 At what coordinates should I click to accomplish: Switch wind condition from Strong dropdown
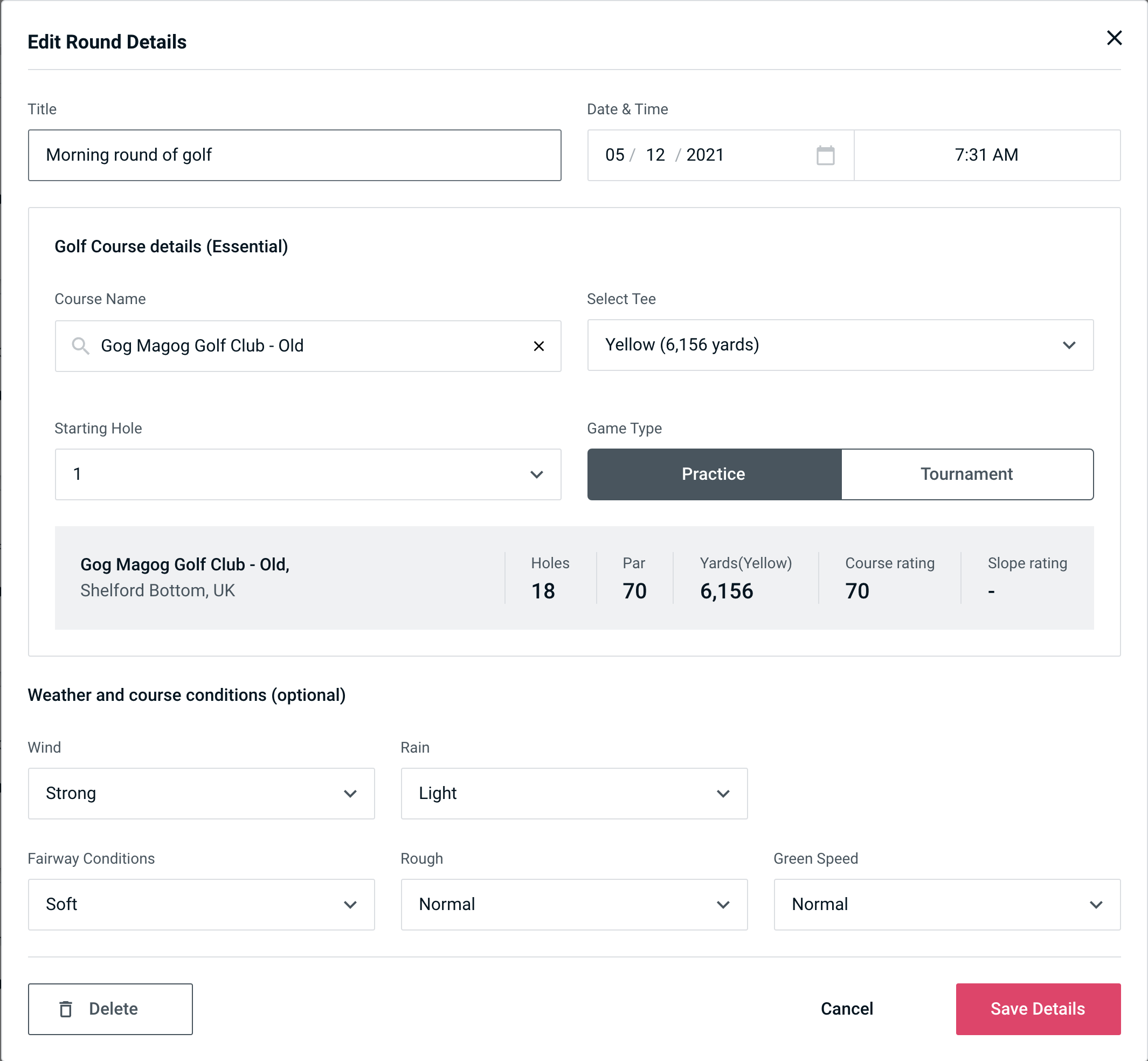pos(200,793)
